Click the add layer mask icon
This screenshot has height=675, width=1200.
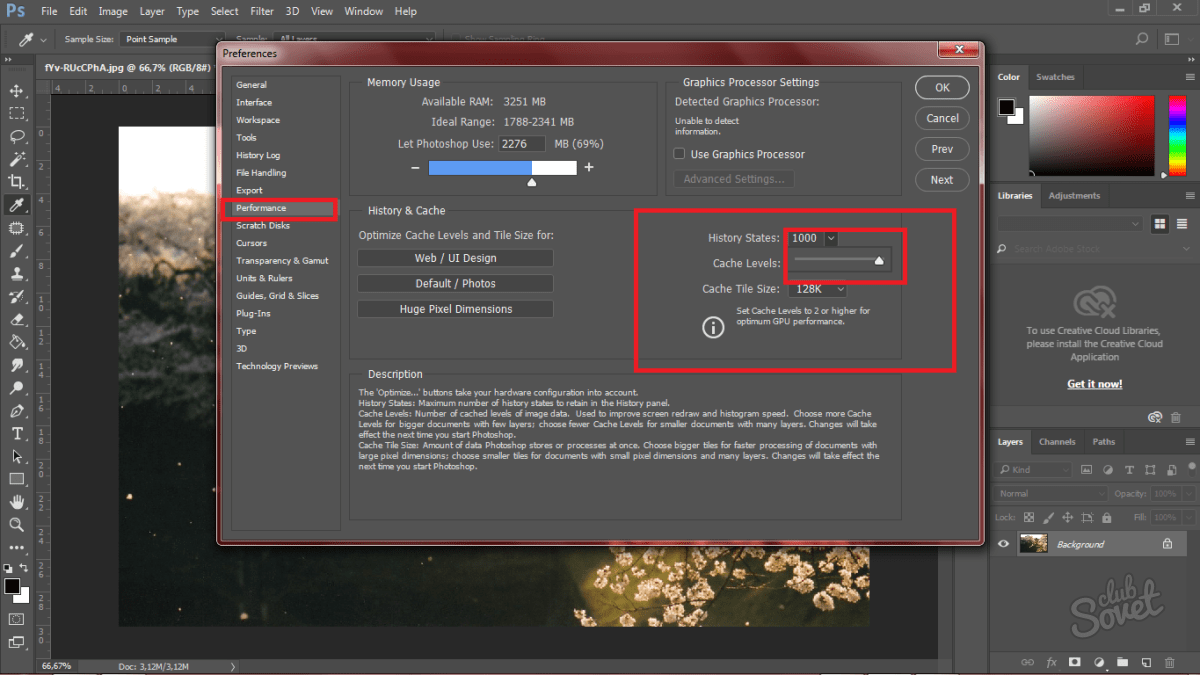pos(1075,662)
